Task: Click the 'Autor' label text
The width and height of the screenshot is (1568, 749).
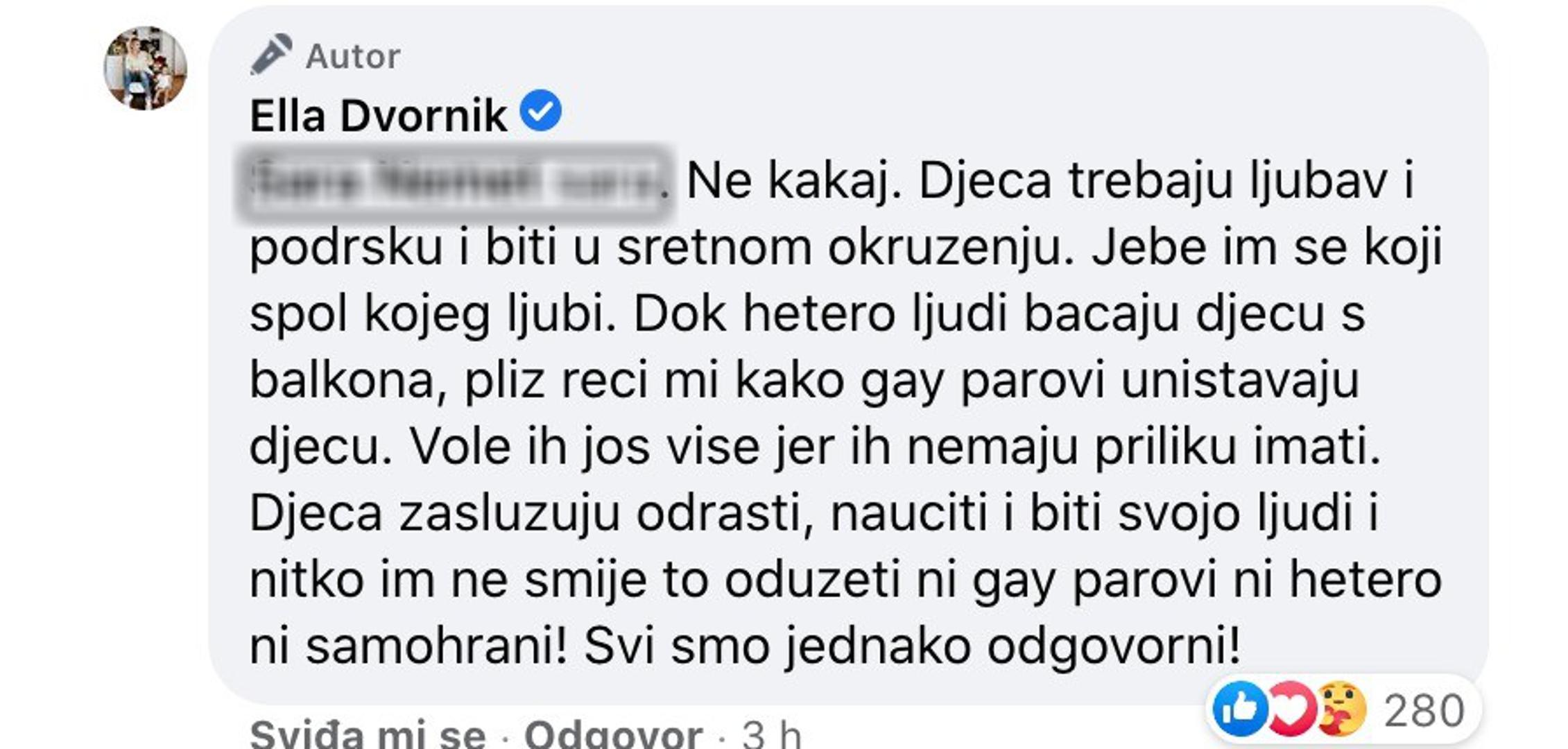Action: coord(353,56)
